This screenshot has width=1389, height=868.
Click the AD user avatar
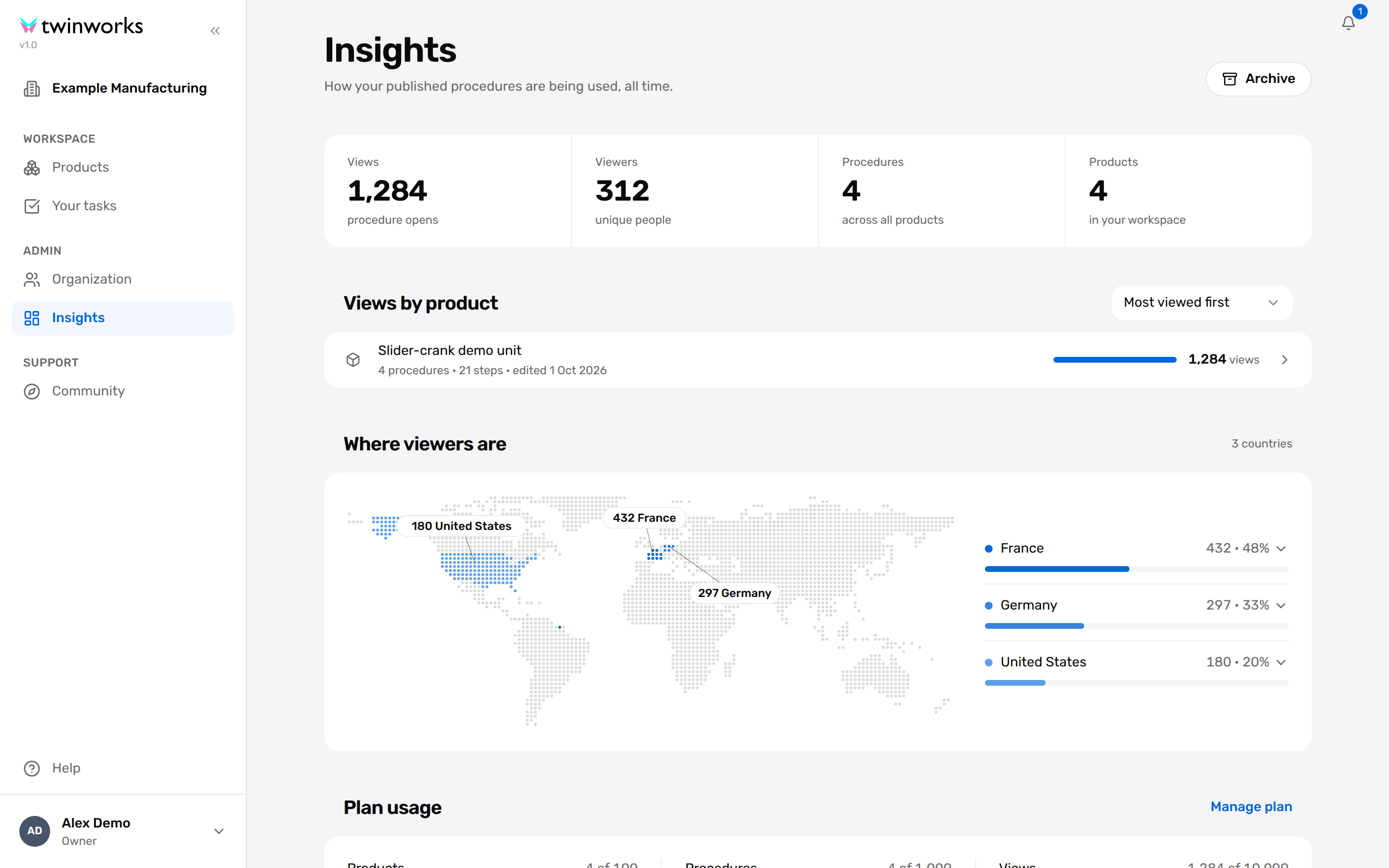pyautogui.click(x=34, y=831)
